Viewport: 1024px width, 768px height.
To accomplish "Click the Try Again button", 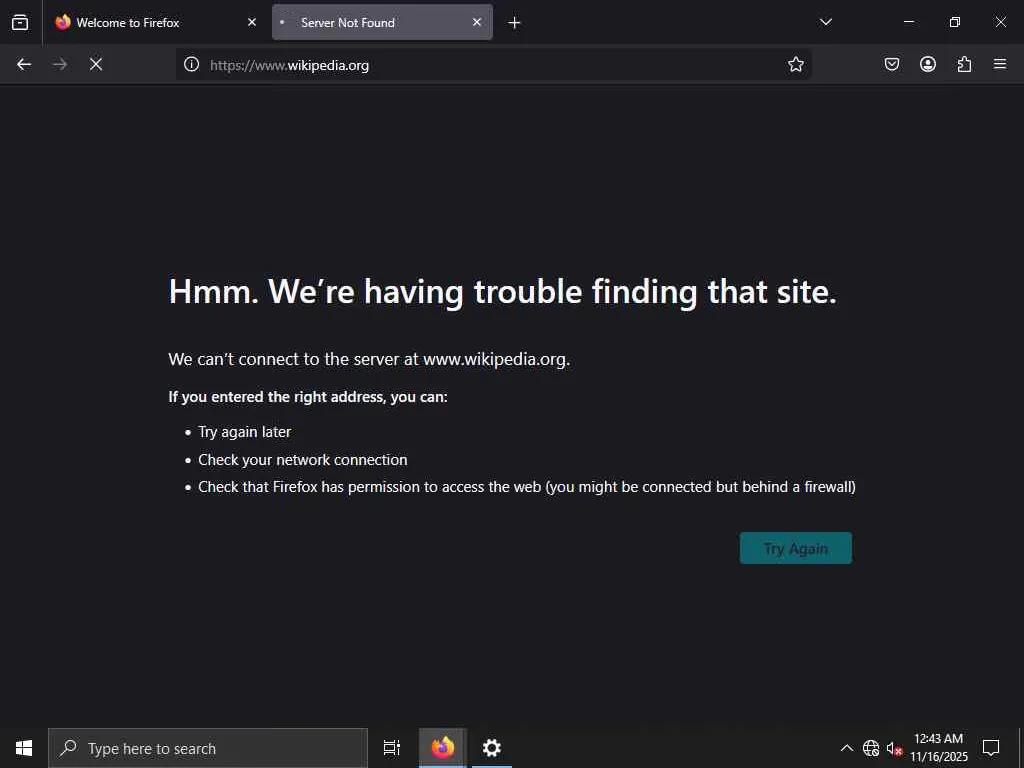I will click(x=795, y=548).
